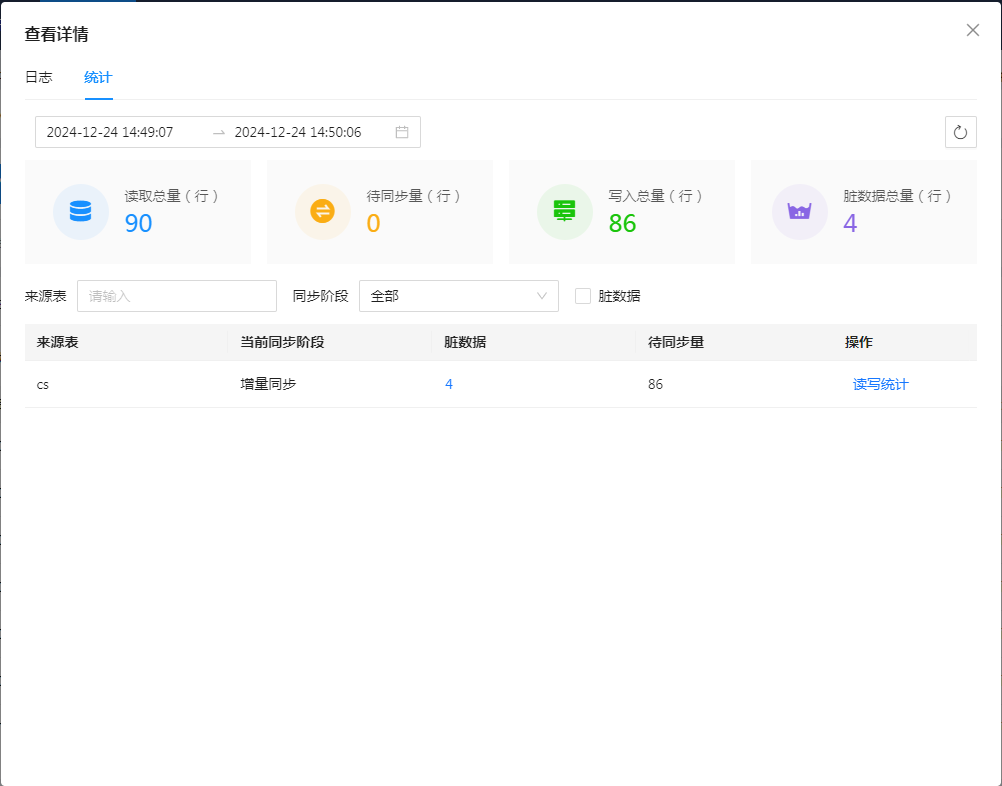Open 读写统计 for table cs
This screenshot has width=1002, height=786.
(x=880, y=384)
